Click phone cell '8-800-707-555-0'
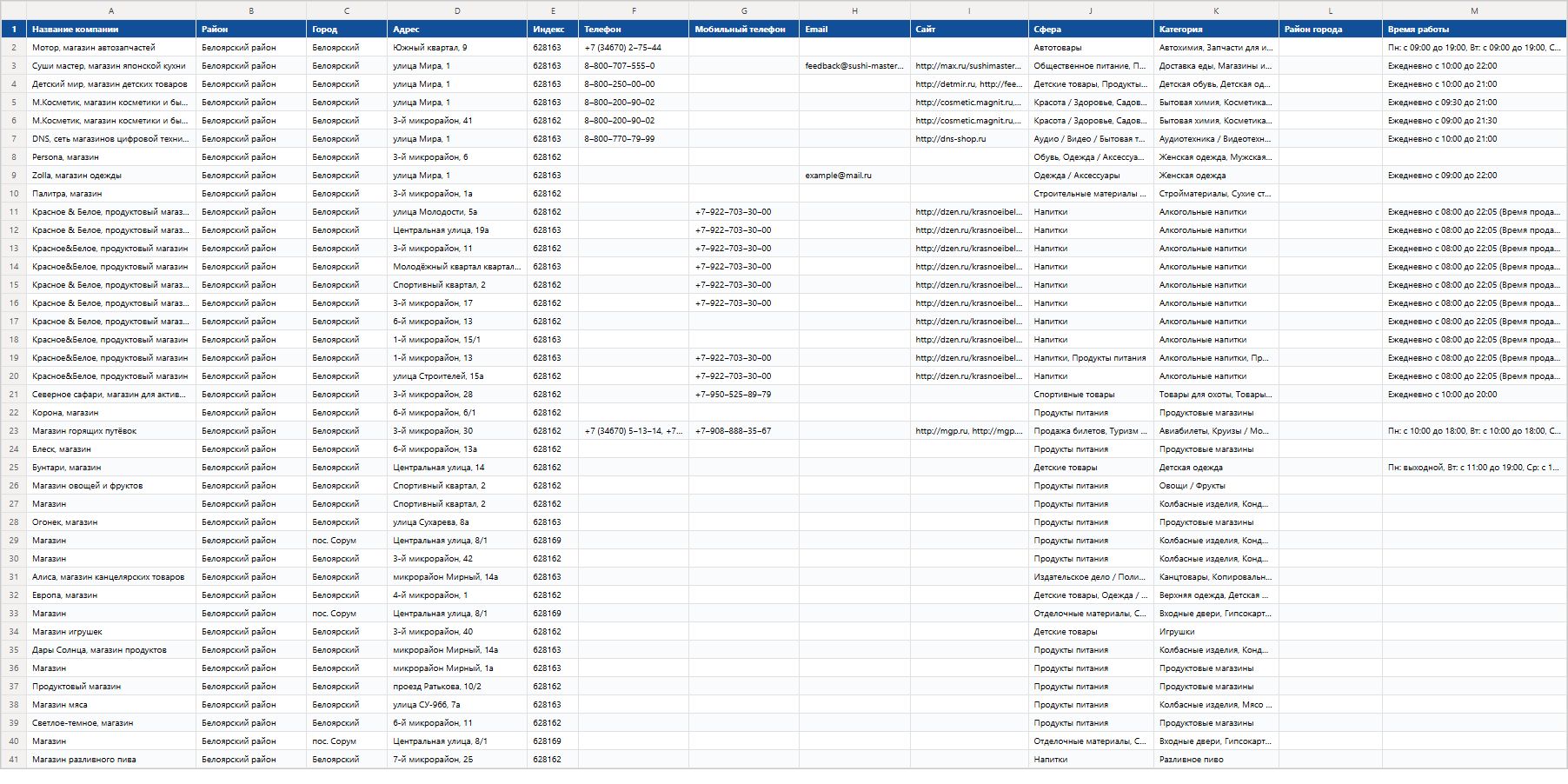Viewport: 1568px width, 784px height. 634,66
